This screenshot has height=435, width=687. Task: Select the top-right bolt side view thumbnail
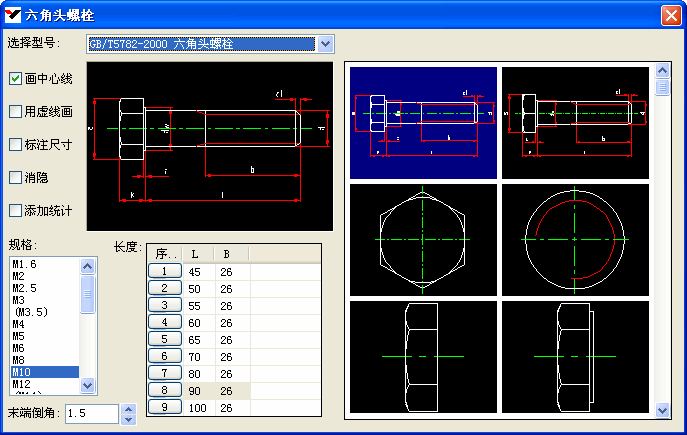tap(575, 123)
